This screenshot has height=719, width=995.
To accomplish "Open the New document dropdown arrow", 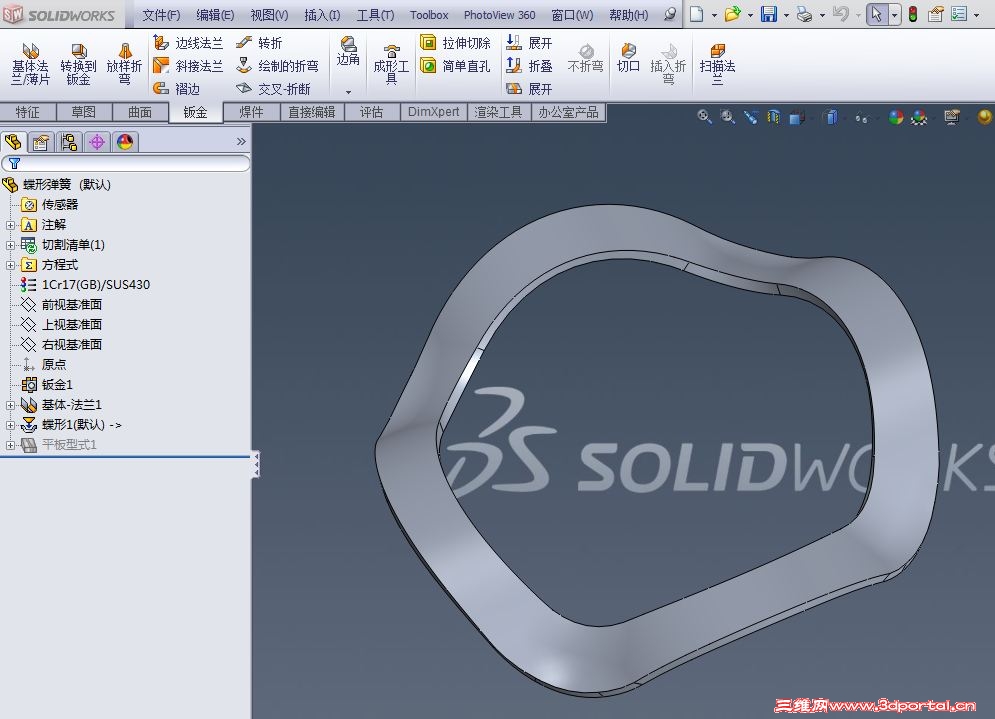I will coord(714,15).
